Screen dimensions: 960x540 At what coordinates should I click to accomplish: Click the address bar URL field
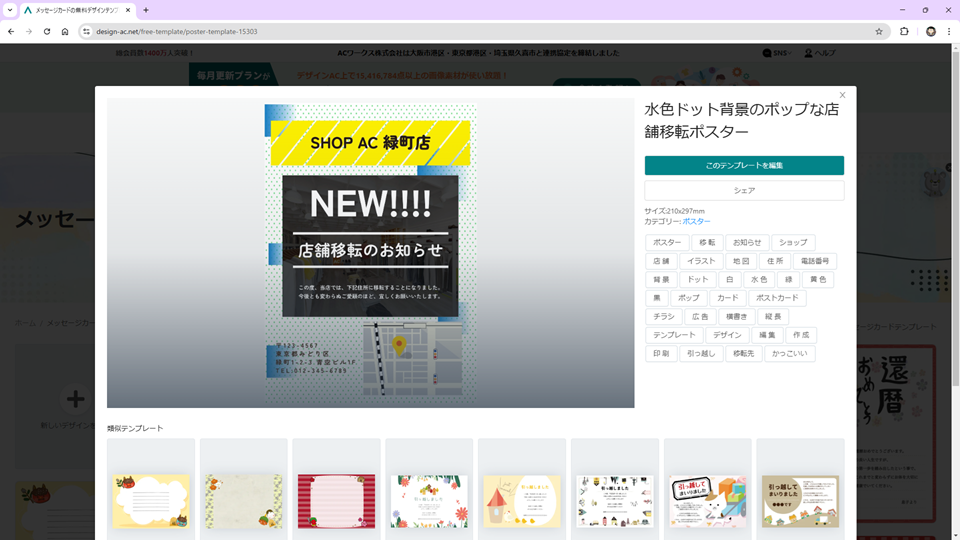(x=450, y=31)
